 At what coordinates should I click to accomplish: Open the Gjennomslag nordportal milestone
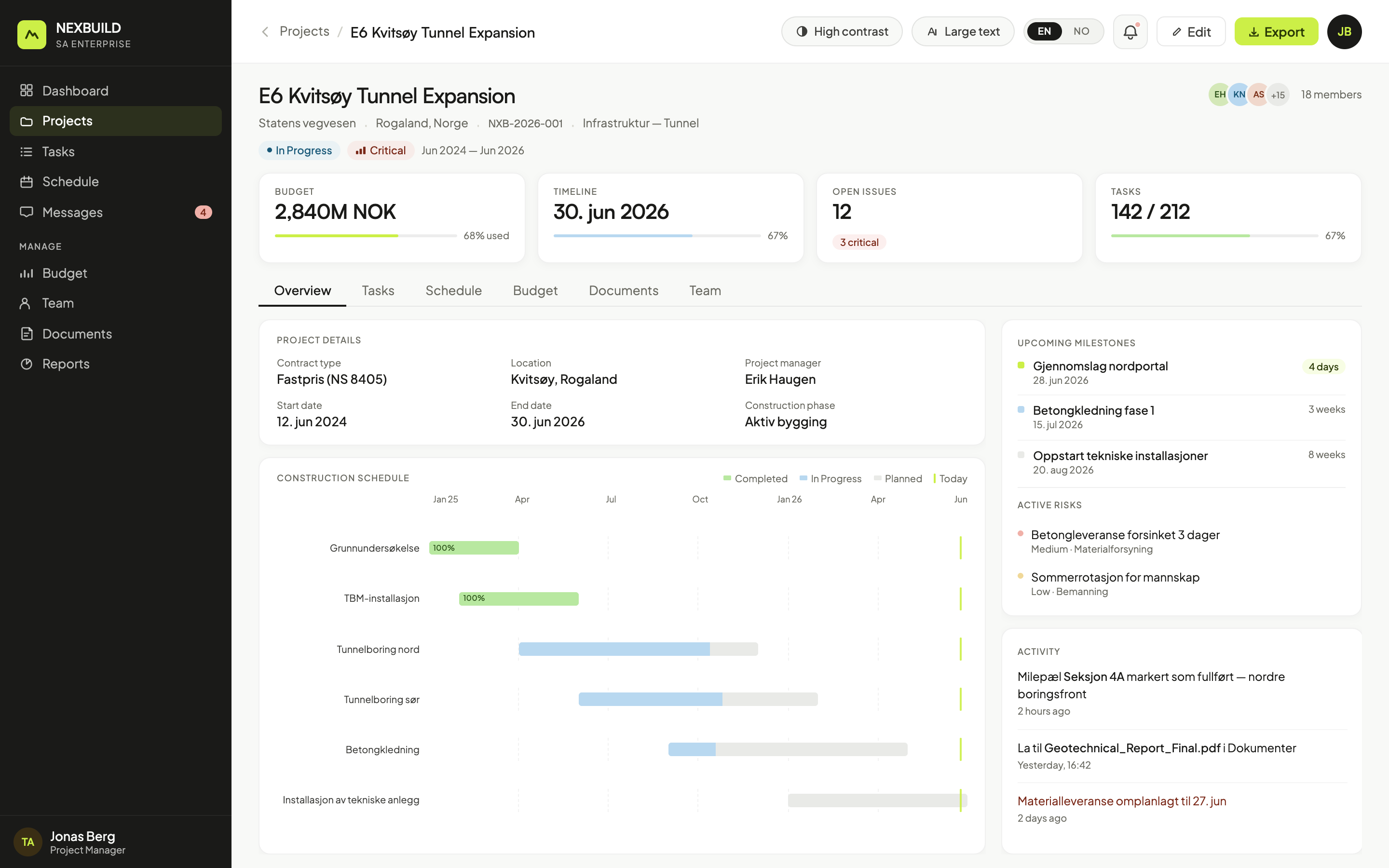point(1181,373)
